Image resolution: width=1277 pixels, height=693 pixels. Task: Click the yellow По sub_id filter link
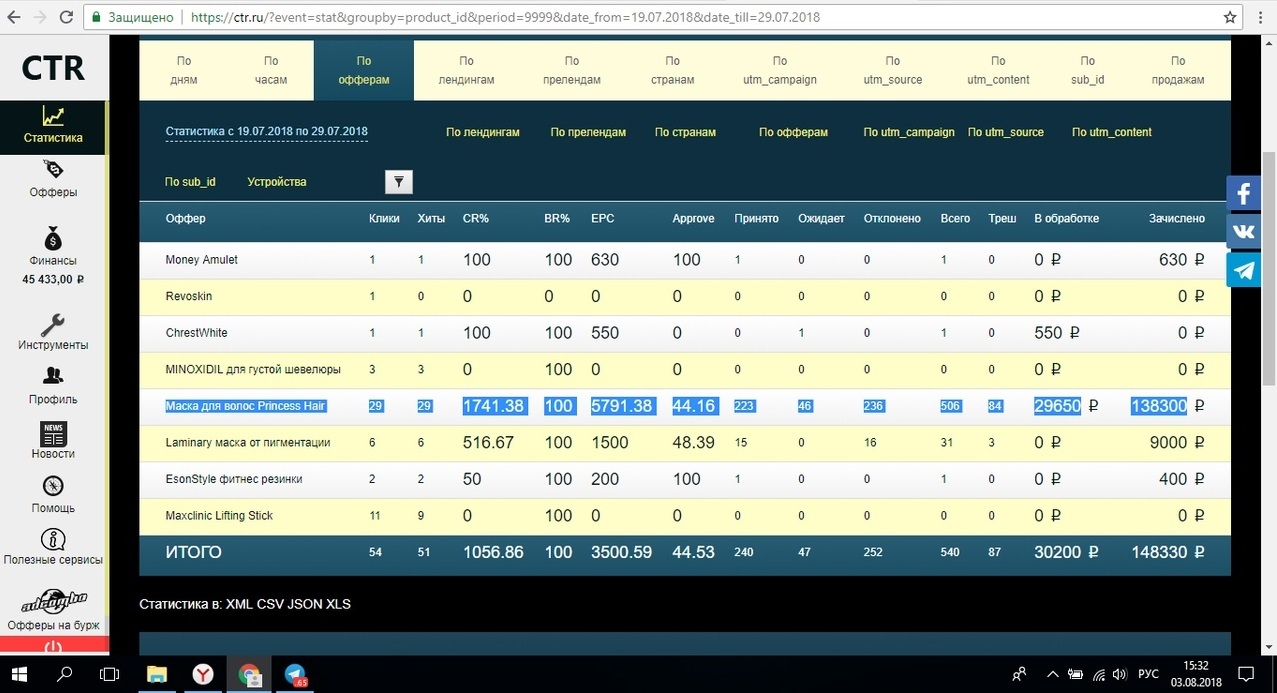190,182
